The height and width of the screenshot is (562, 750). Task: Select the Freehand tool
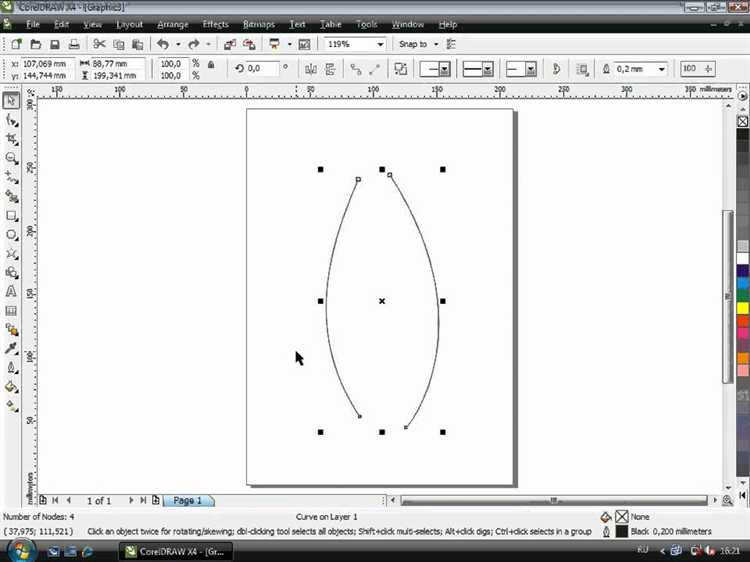11,177
